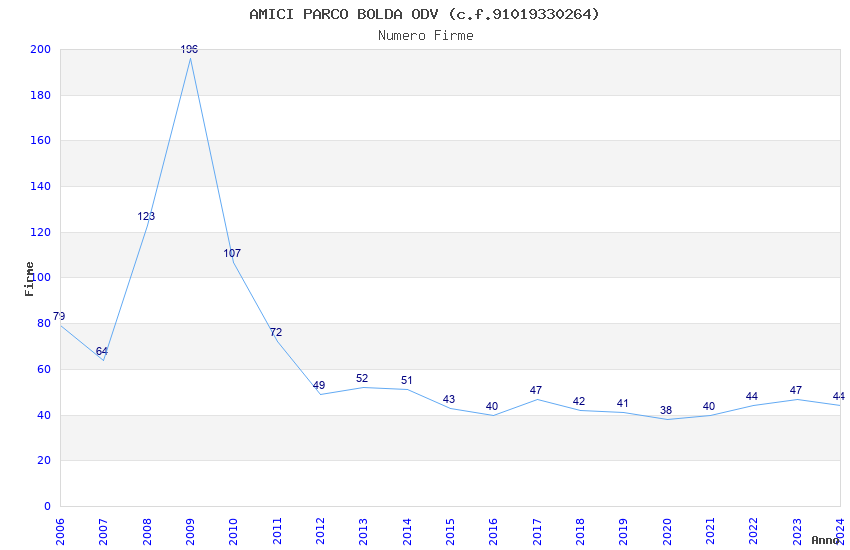Select the subtitle Numero Firme
Viewport: 850px width, 550px height.
(426, 36)
